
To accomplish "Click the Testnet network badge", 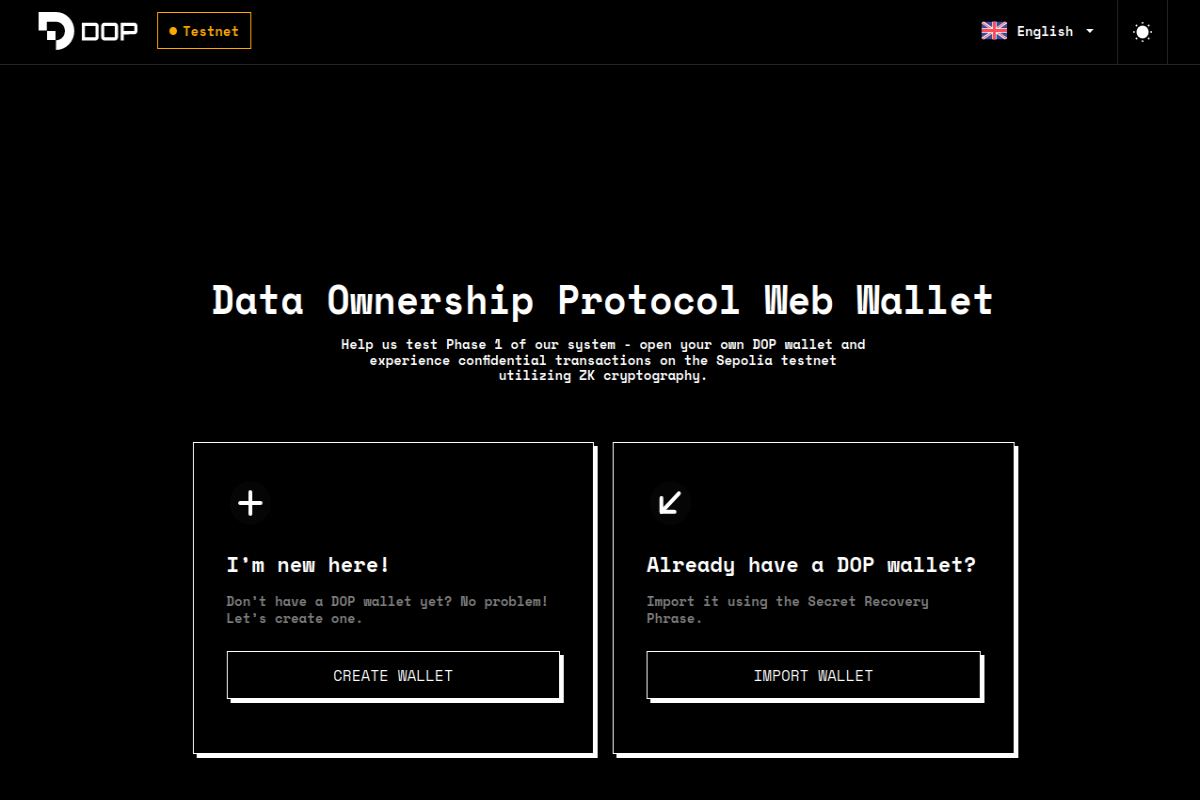I will (204, 31).
